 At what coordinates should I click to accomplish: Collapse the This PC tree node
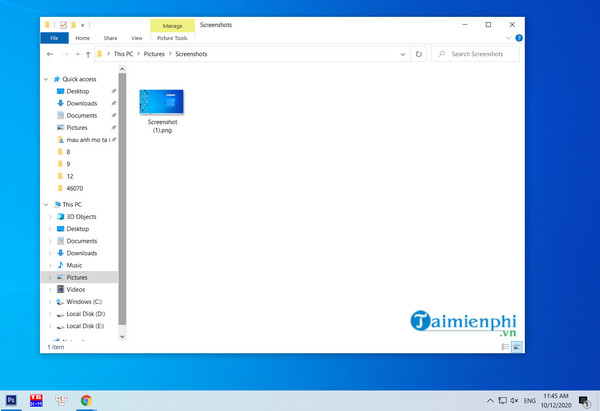(x=46, y=205)
